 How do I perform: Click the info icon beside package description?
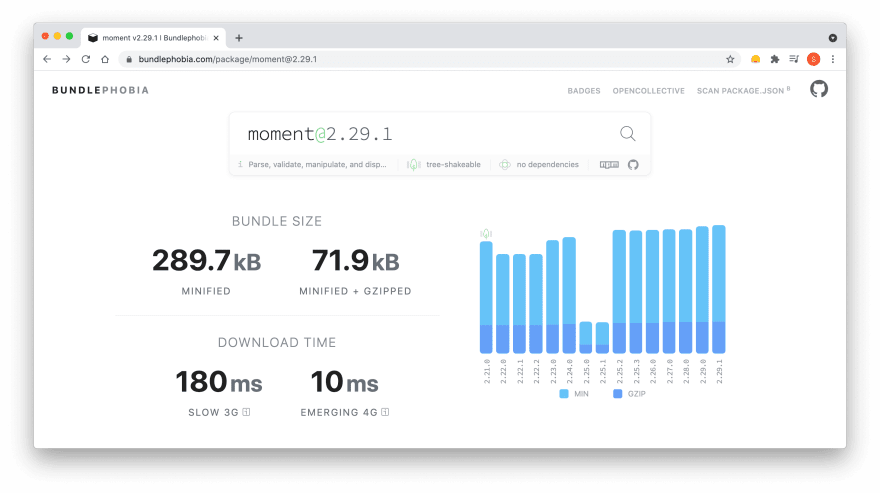point(240,164)
